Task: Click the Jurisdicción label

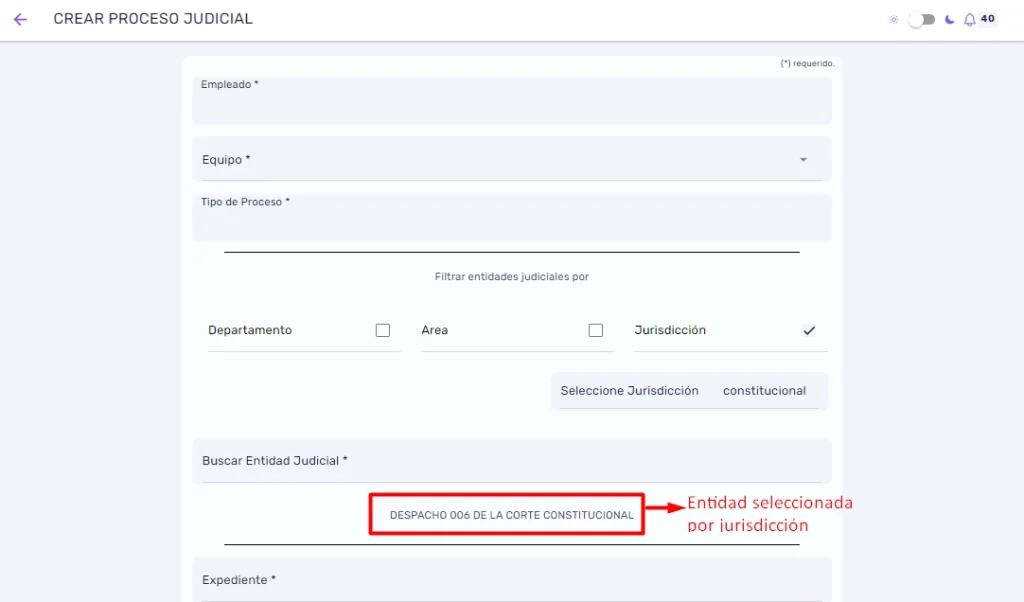Action: pyautogui.click(x=670, y=330)
